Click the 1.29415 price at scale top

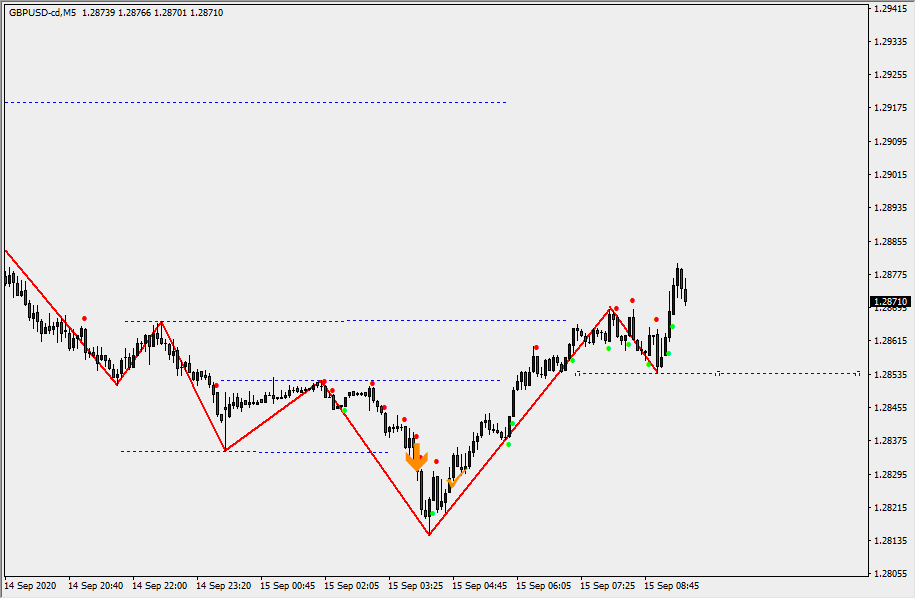pyautogui.click(x=889, y=8)
